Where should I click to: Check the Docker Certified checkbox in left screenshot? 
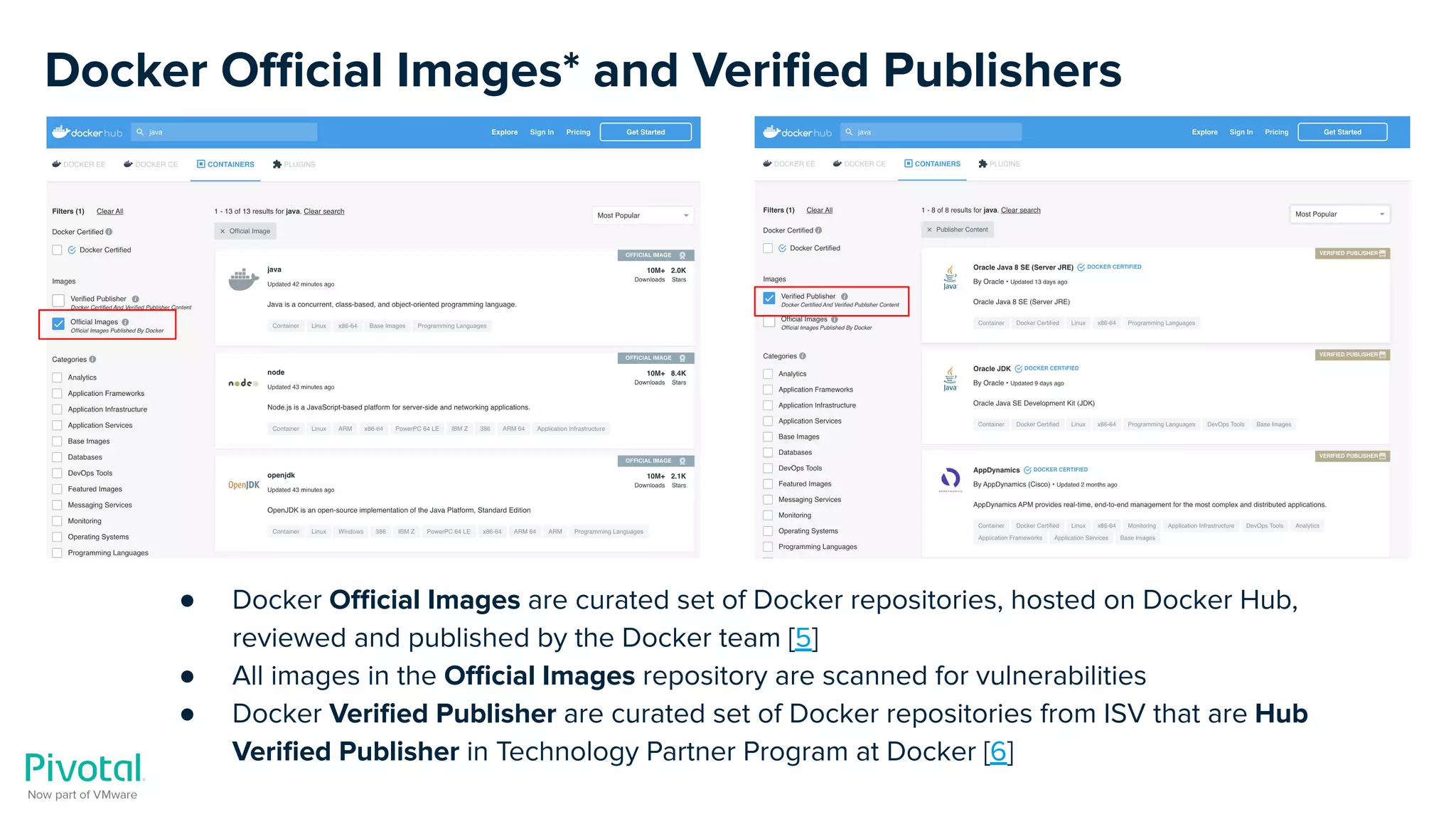57,250
